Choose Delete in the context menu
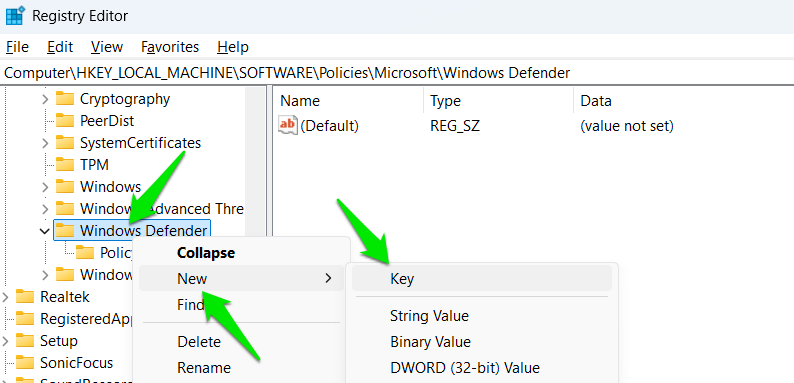794x383 pixels. tap(243, 342)
